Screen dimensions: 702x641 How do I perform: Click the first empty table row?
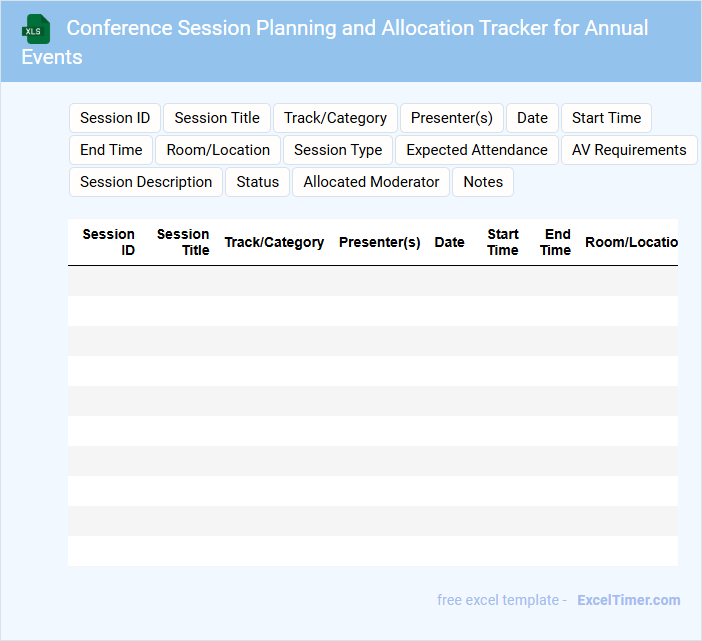coord(372,281)
